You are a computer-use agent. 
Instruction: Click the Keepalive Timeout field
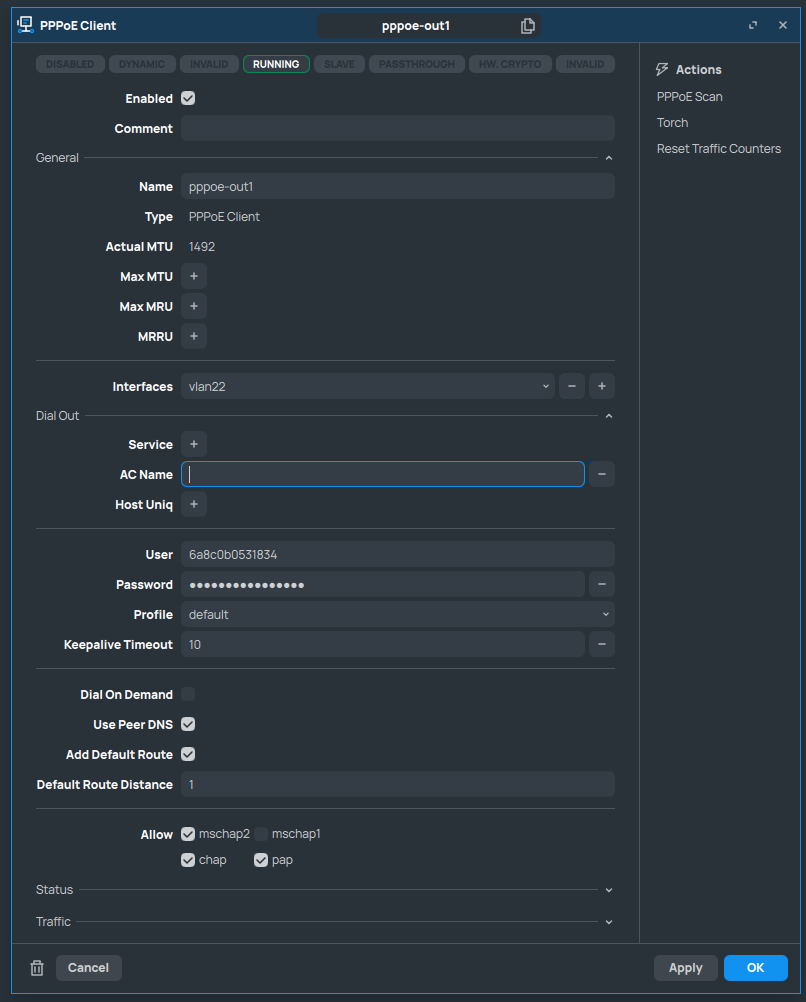click(383, 644)
